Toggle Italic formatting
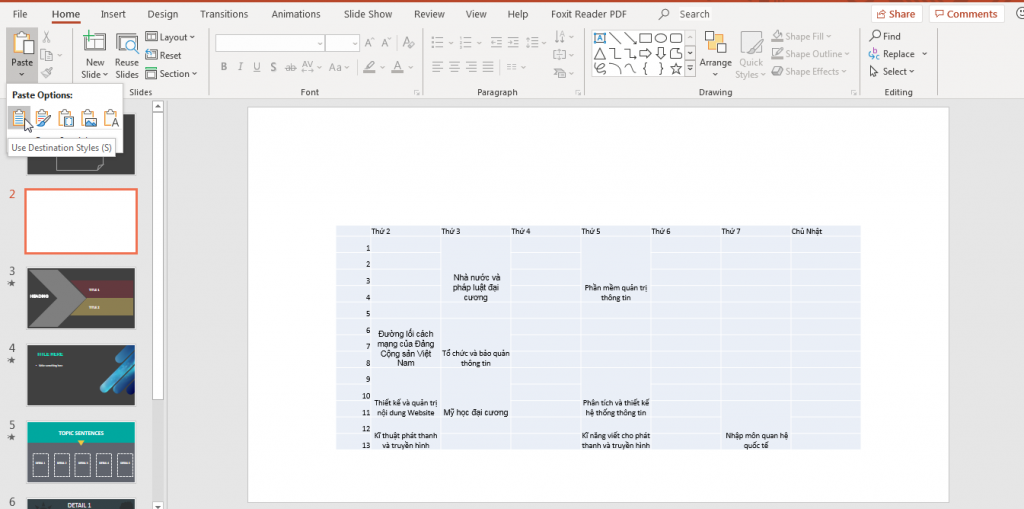1024x509 pixels. (x=240, y=67)
